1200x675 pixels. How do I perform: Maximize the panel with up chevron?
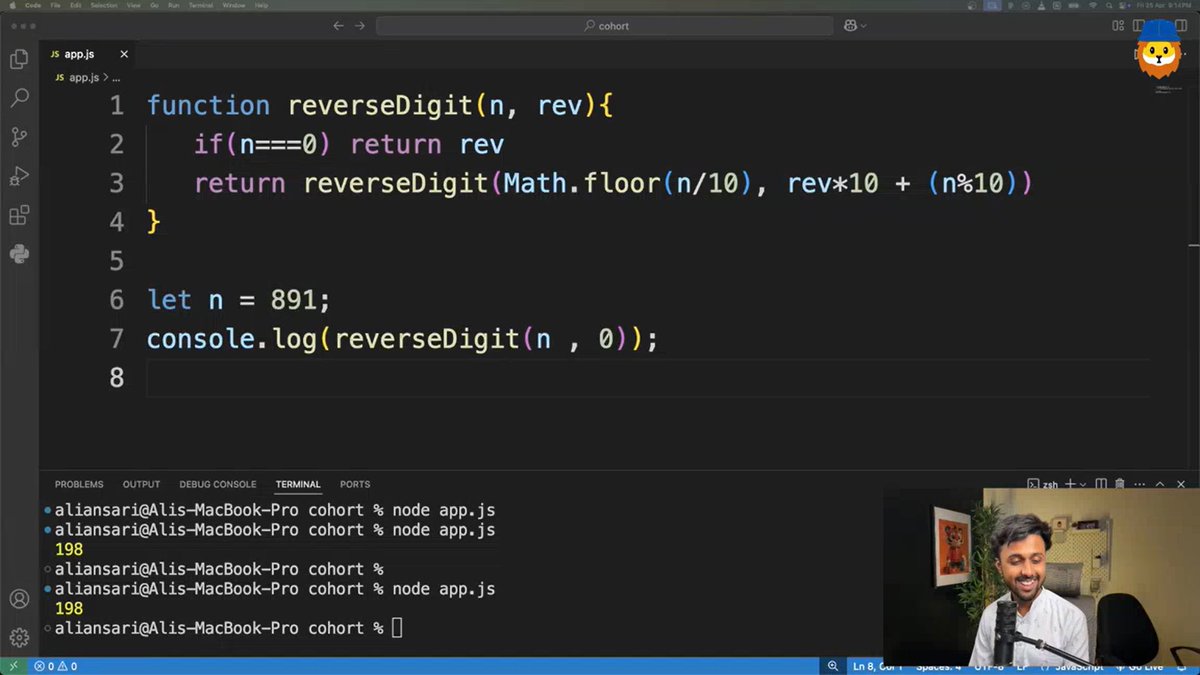point(1160,484)
